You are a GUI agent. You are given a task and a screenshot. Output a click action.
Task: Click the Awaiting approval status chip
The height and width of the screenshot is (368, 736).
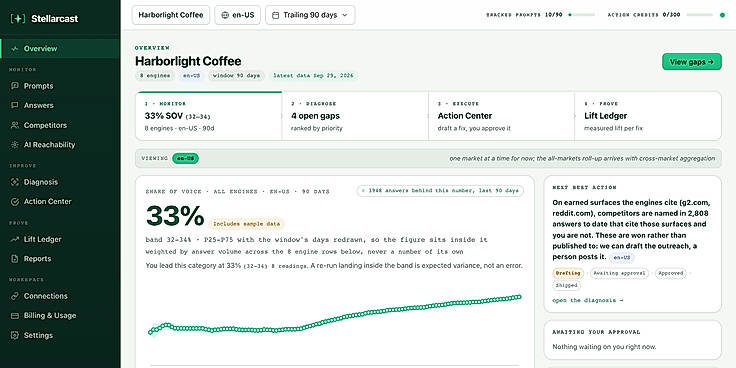tap(619, 273)
